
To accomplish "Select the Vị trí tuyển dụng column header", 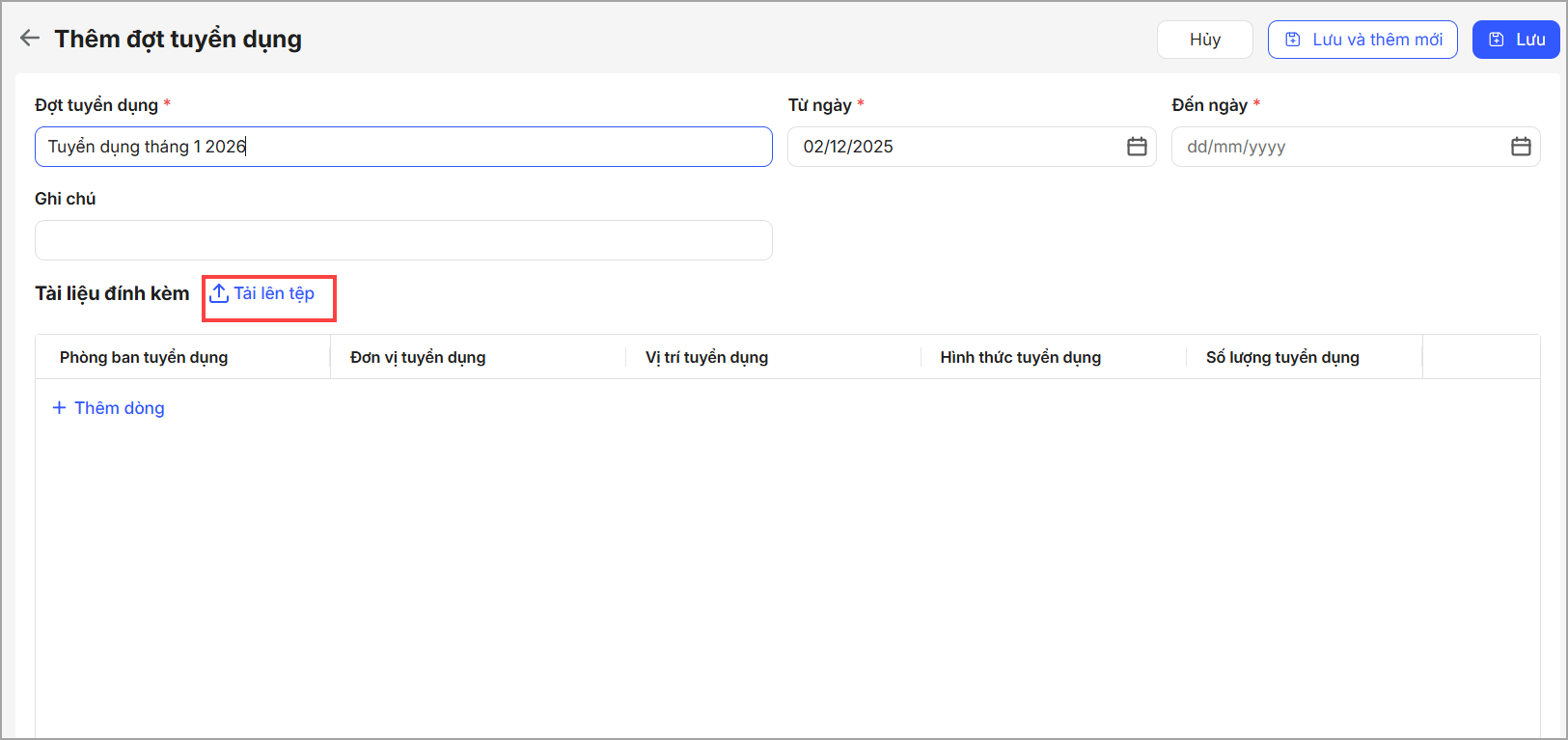I will (x=706, y=357).
